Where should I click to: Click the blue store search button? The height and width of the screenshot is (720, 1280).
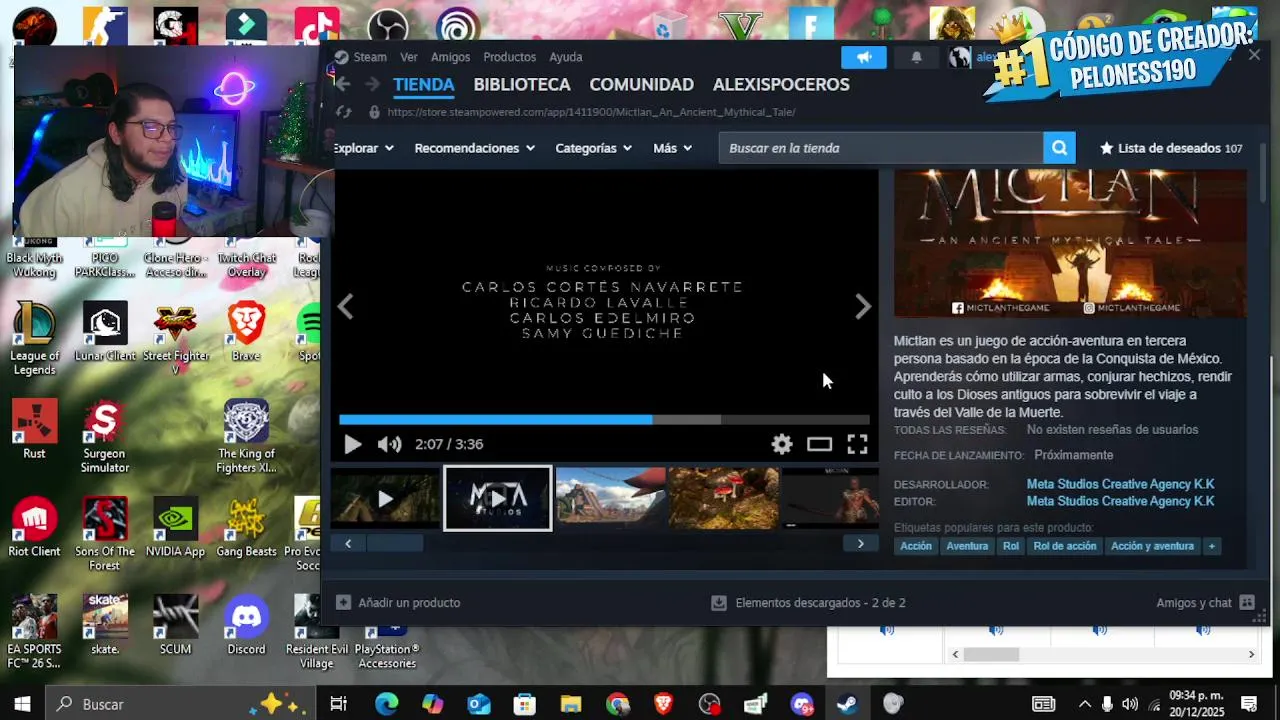point(1059,148)
